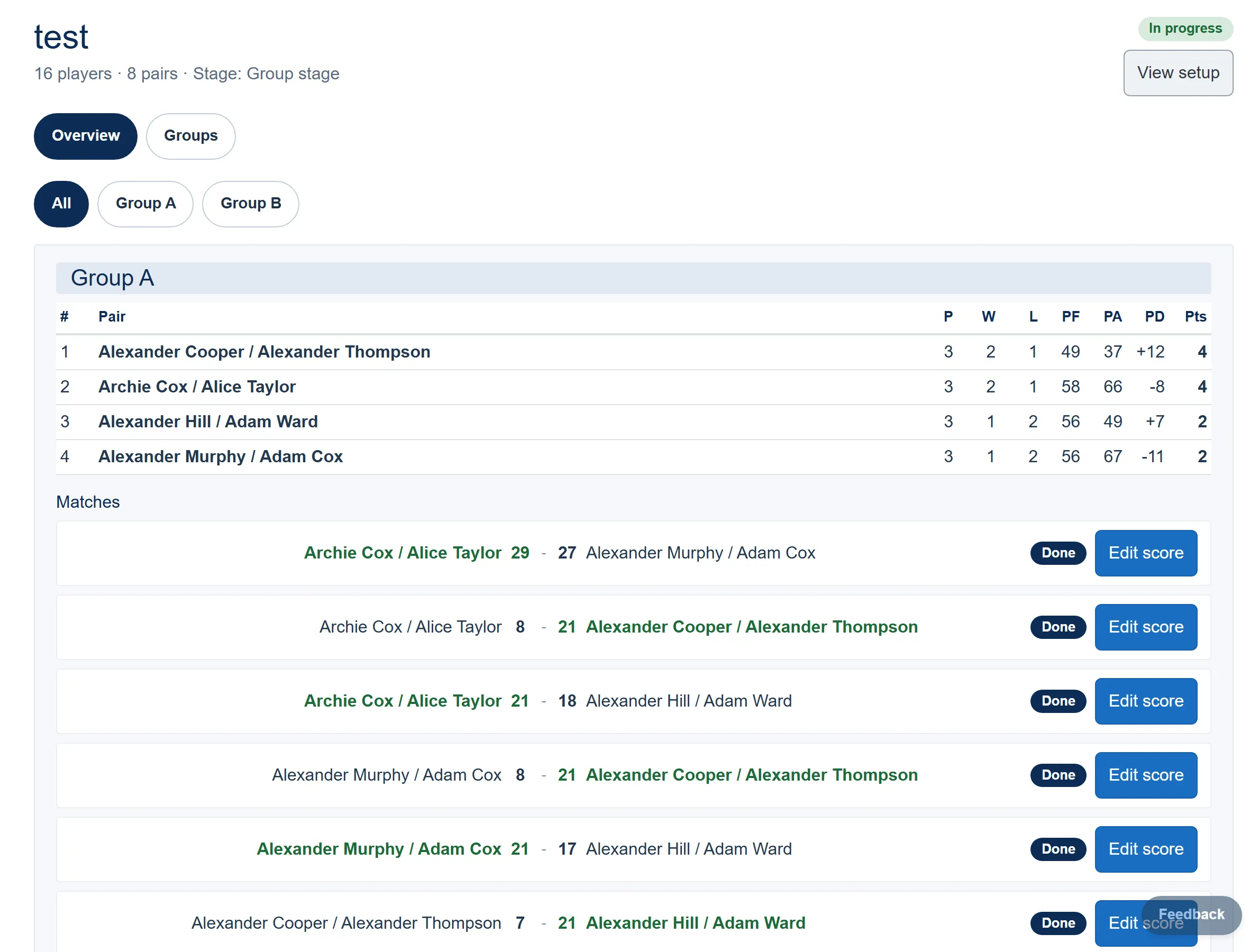Edit score for Alexander Murphy vs Alexander Cooper 8-21
Screen dimensions: 1259x952
(1146, 774)
